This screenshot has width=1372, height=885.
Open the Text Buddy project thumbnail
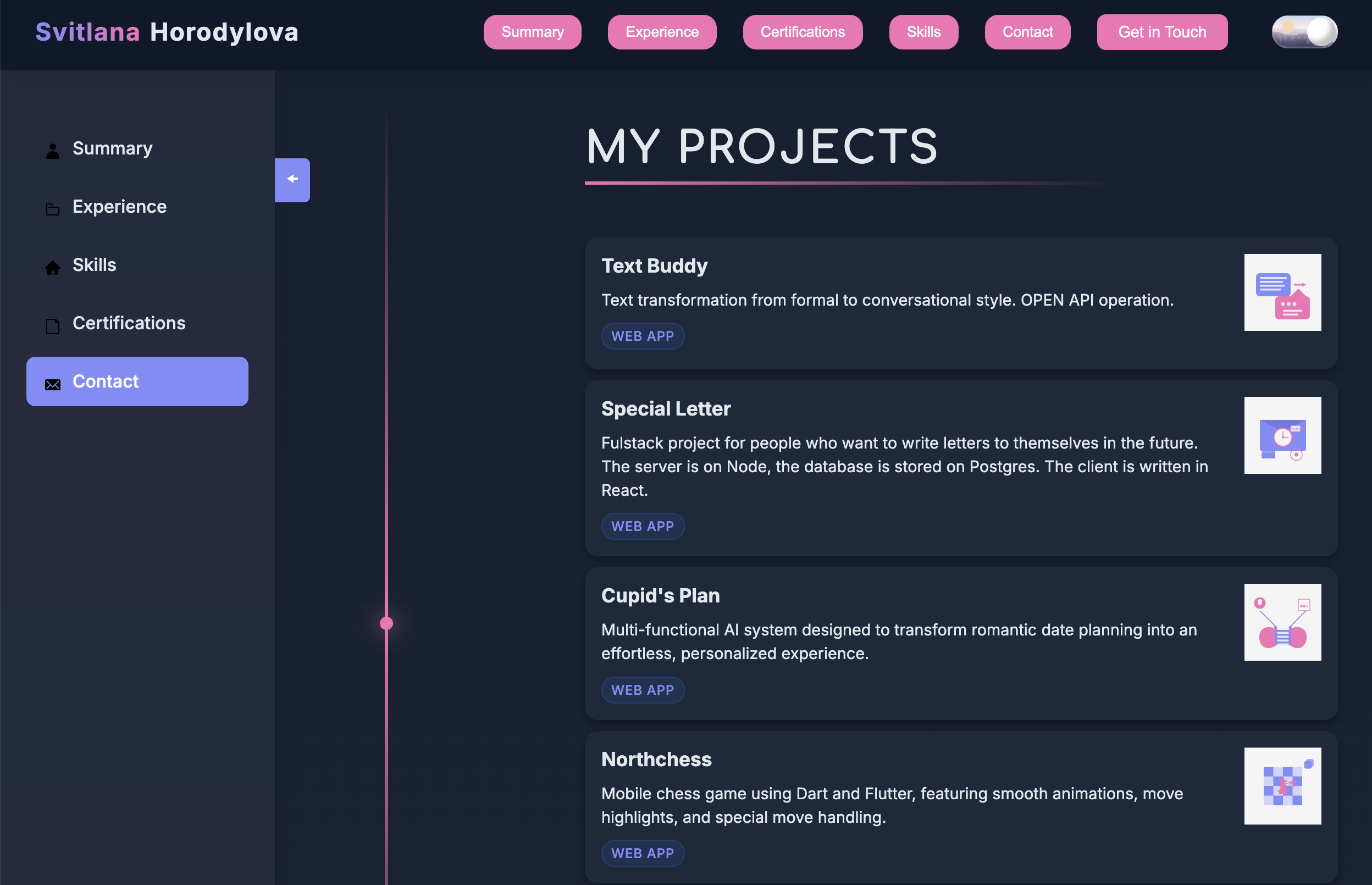1282,292
